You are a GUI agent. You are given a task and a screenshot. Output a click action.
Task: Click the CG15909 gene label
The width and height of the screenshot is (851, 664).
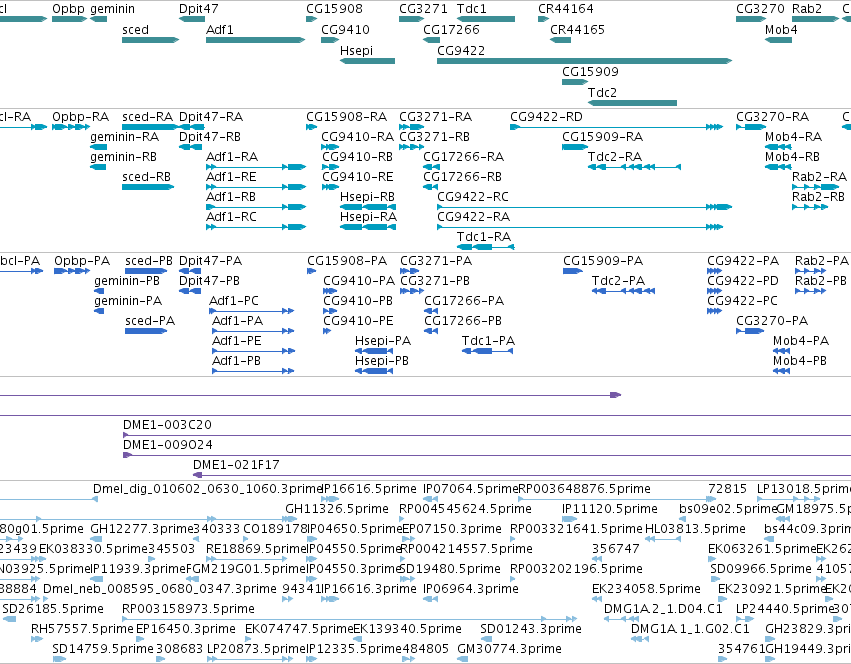coord(590,71)
